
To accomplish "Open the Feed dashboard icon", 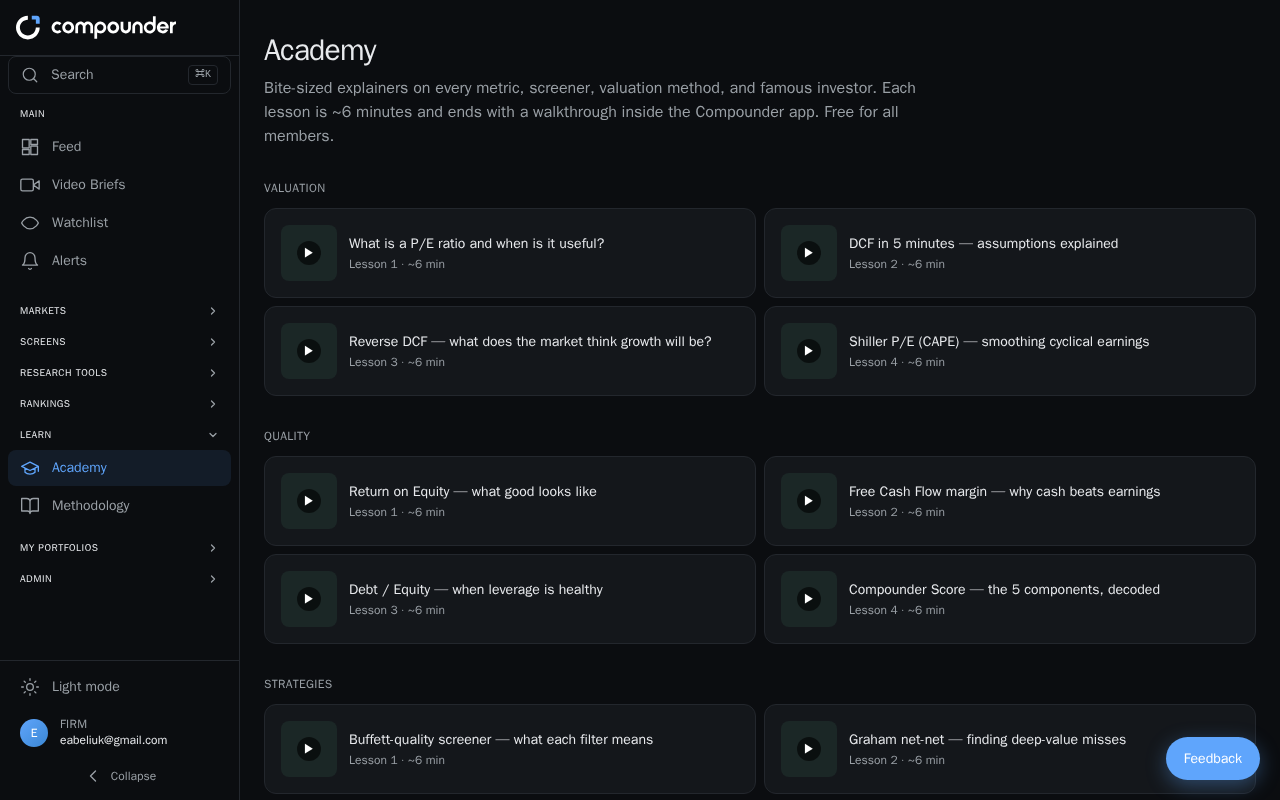I will pos(30,147).
